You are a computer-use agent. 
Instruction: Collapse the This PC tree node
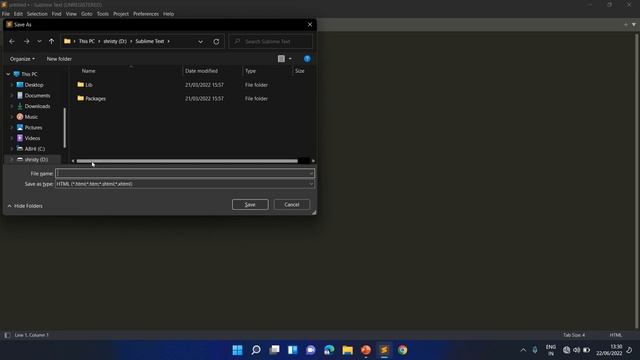[8, 74]
